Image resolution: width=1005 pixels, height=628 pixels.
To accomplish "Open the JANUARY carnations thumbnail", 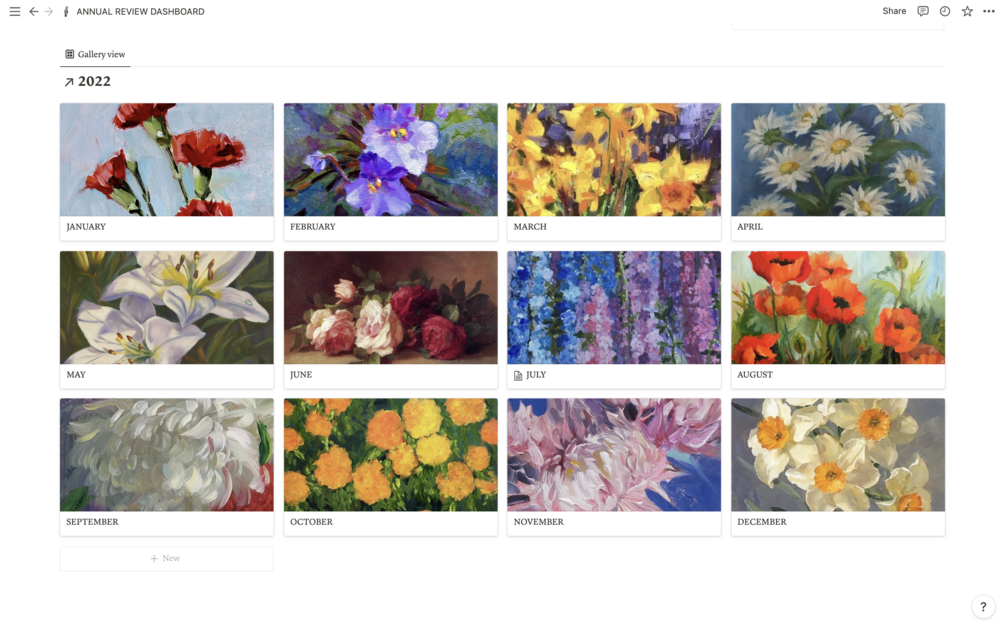I will point(167,160).
